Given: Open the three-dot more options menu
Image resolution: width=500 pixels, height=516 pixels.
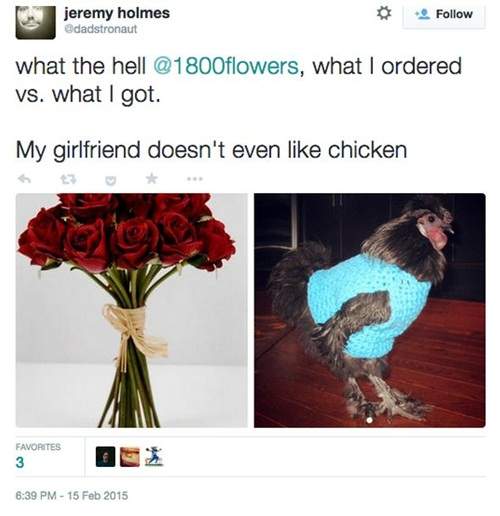Looking at the screenshot, I should (195, 179).
